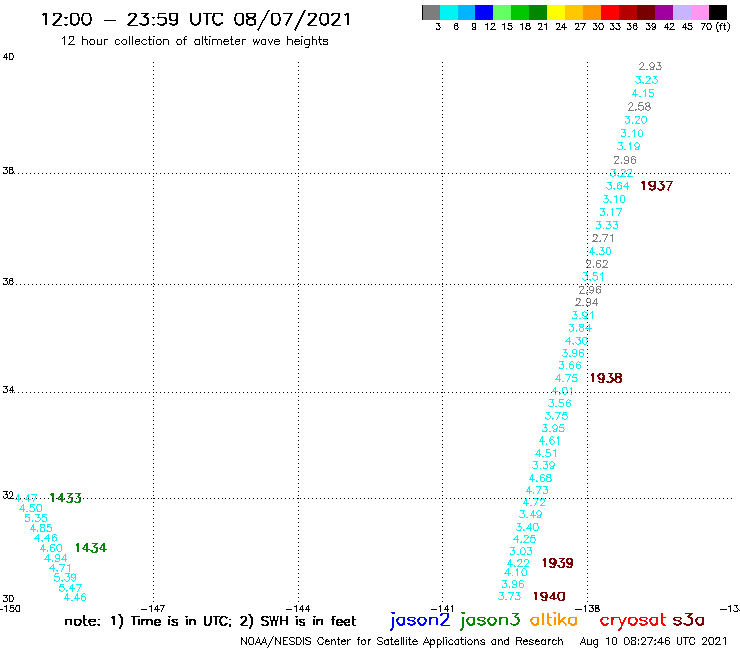Click the s3a satellite legend label
Viewport: 740px width, 650px height.
point(688,620)
